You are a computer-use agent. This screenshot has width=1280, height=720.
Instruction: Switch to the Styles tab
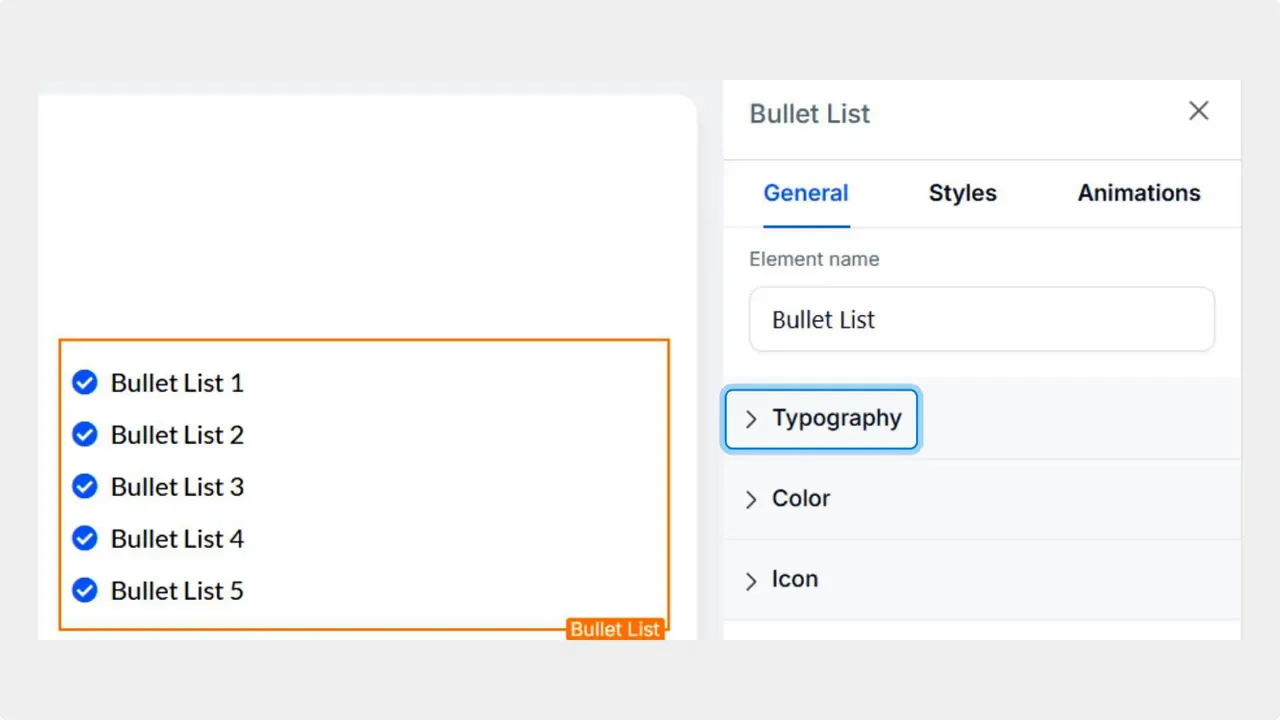[x=962, y=193]
